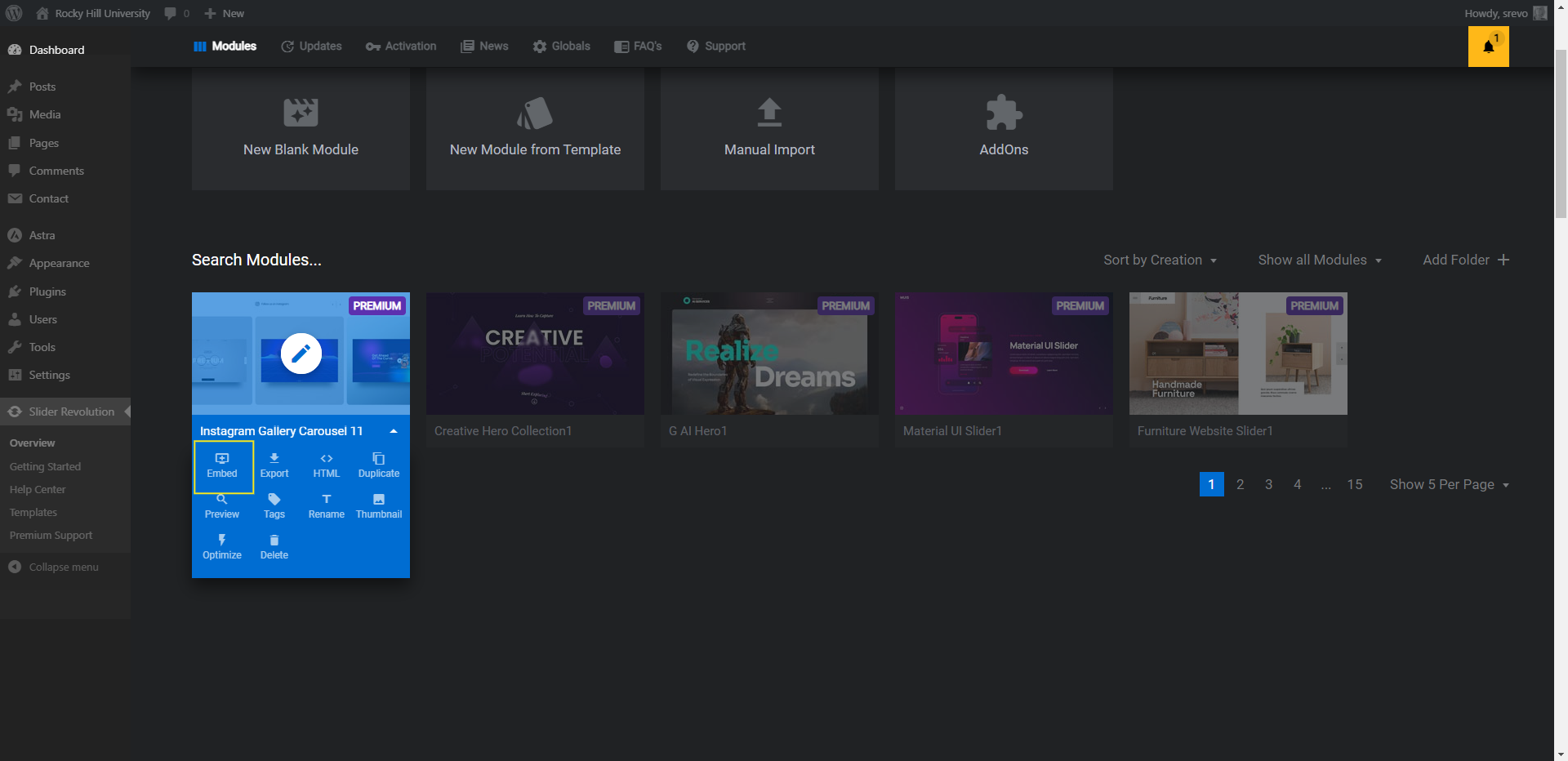Rename the Instagram Gallery Carousel module
The image size is (1568, 761).
click(x=327, y=506)
